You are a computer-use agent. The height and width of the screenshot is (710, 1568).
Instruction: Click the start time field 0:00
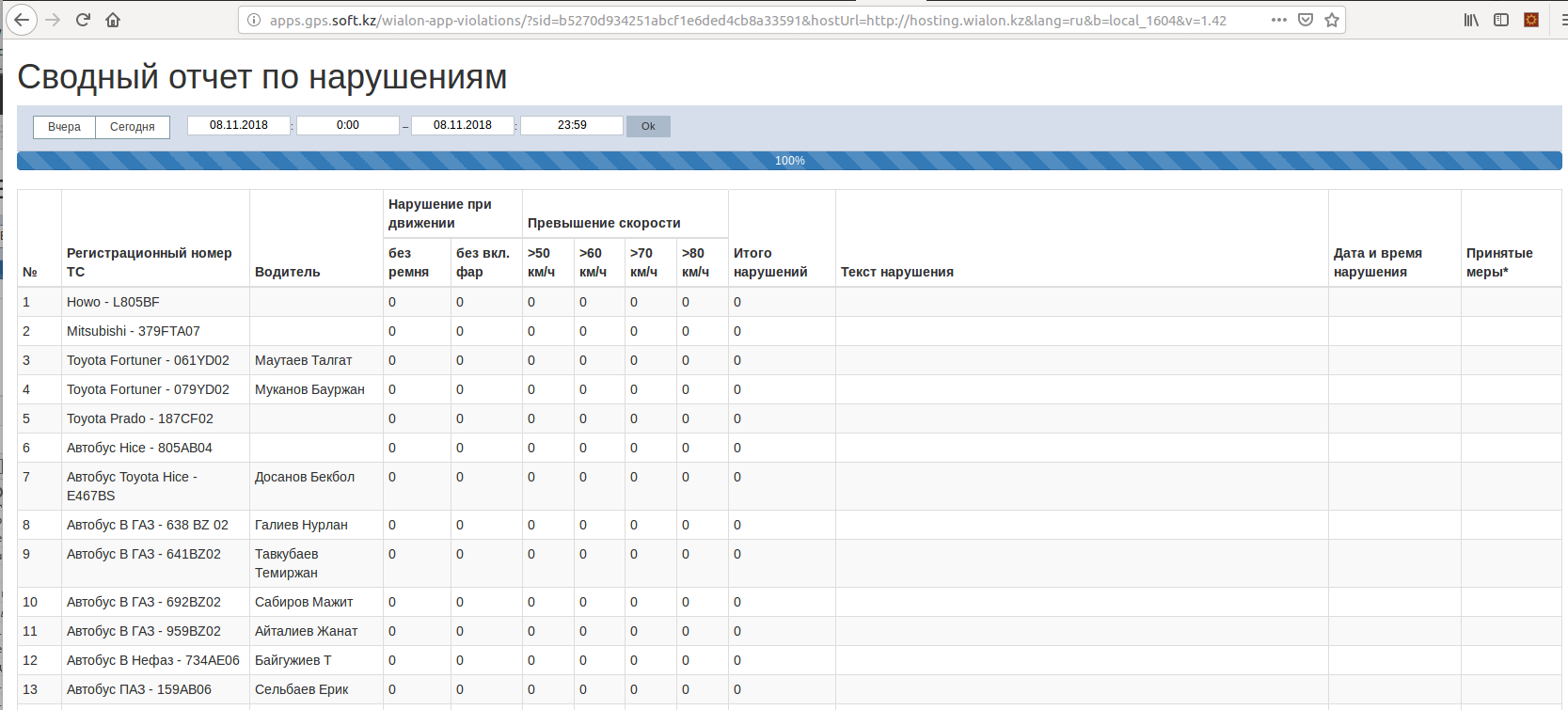click(x=348, y=125)
